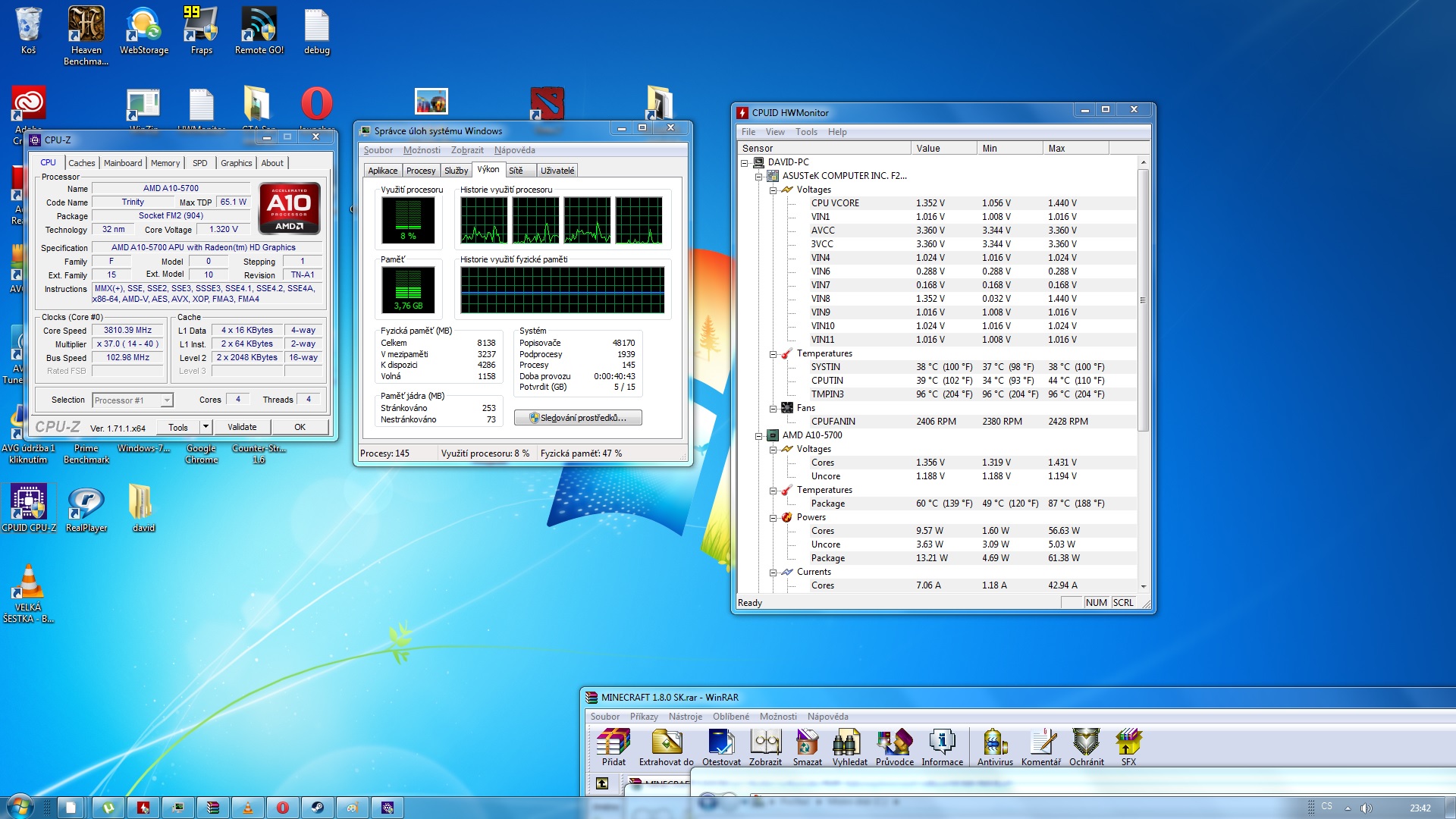The height and width of the screenshot is (819, 1456).
Task: Open Heaven Benchmark desktop icon
Action: point(86,35)
